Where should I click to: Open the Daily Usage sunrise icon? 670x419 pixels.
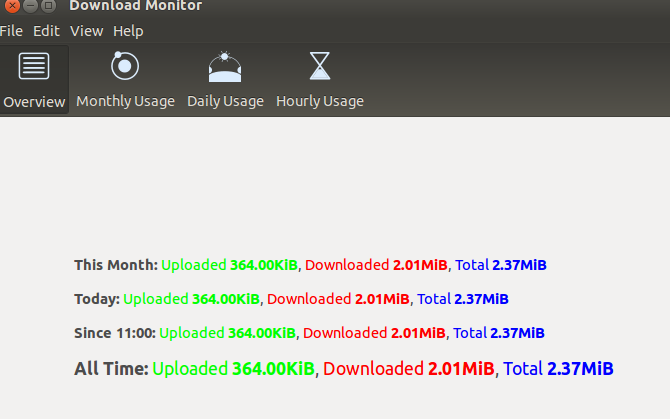tap(225, 67)
